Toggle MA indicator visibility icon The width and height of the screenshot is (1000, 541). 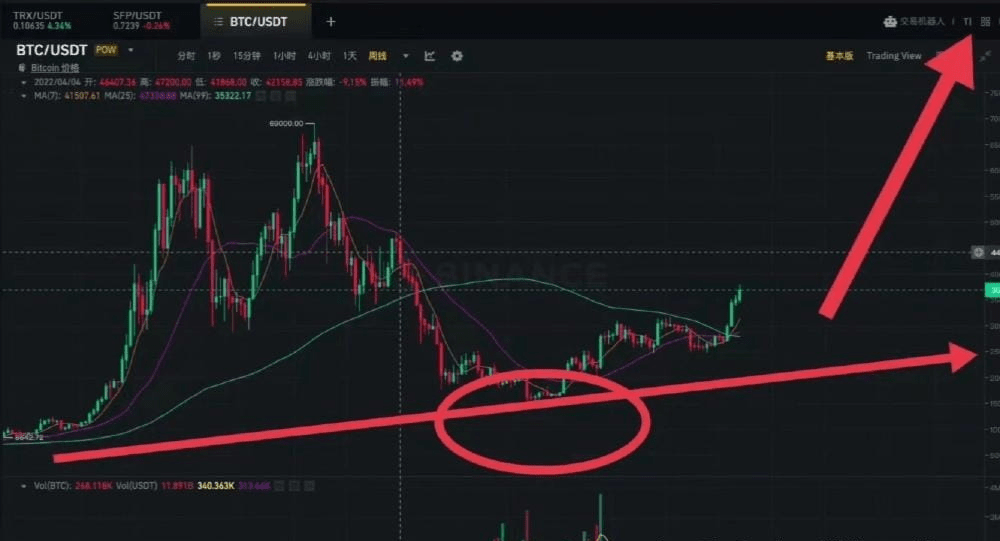coord(261,96)
